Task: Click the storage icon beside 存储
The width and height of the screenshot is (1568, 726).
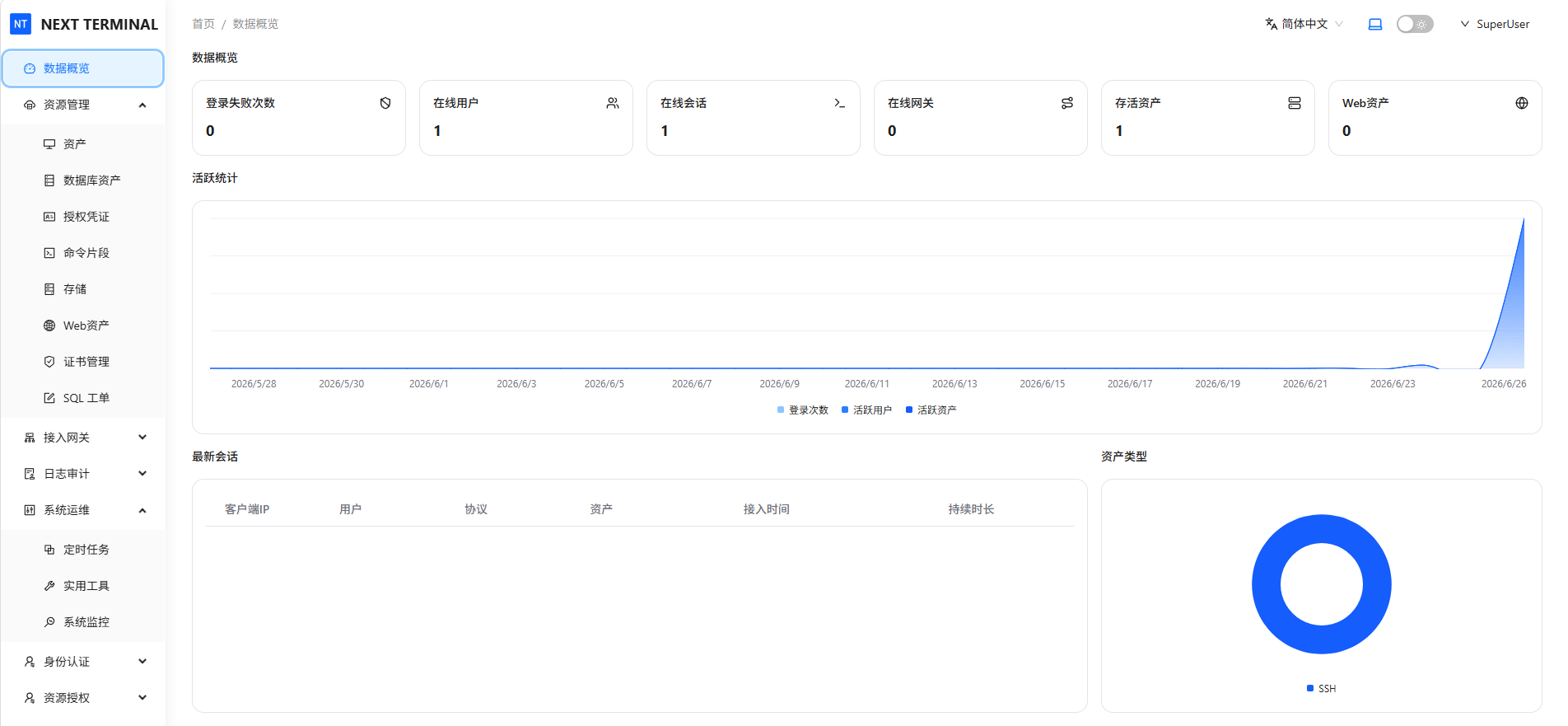Action: pos(49,289)
